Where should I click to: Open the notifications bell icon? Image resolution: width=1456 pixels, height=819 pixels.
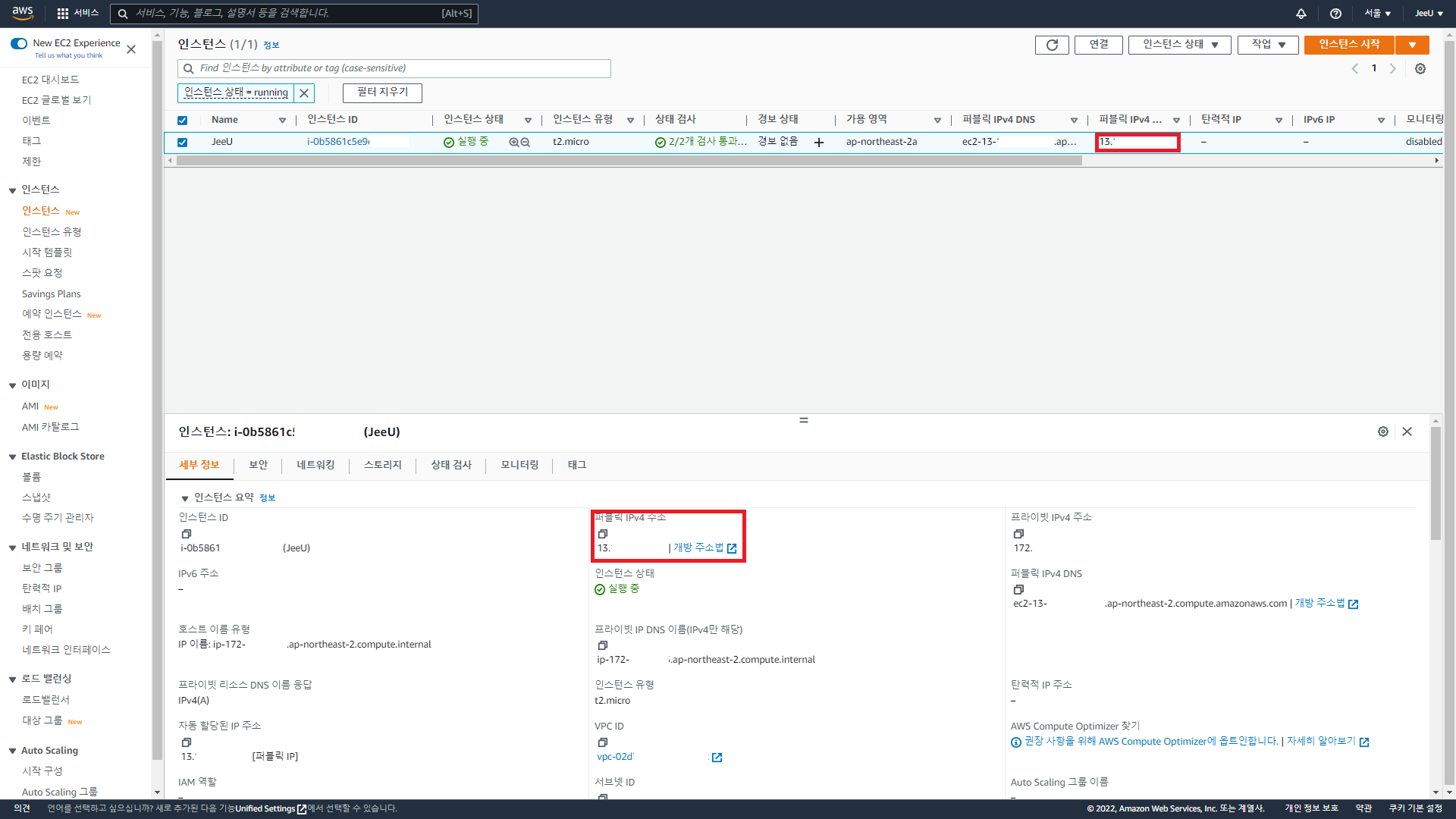click(1301, 14)
